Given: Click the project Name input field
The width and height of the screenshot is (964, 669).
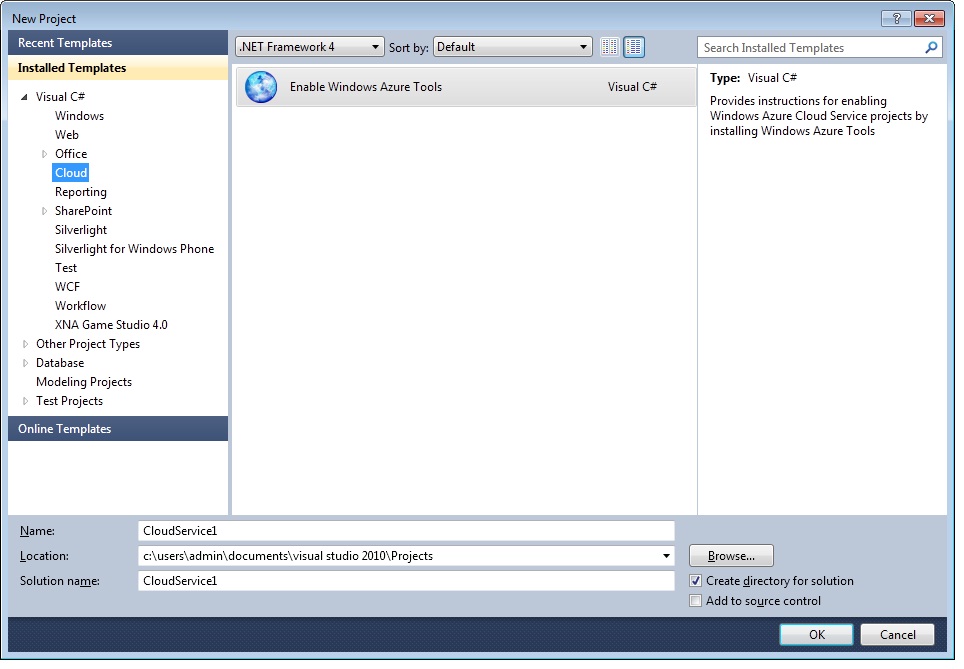Looking at the screenshot, I should [x=406, y=531].
